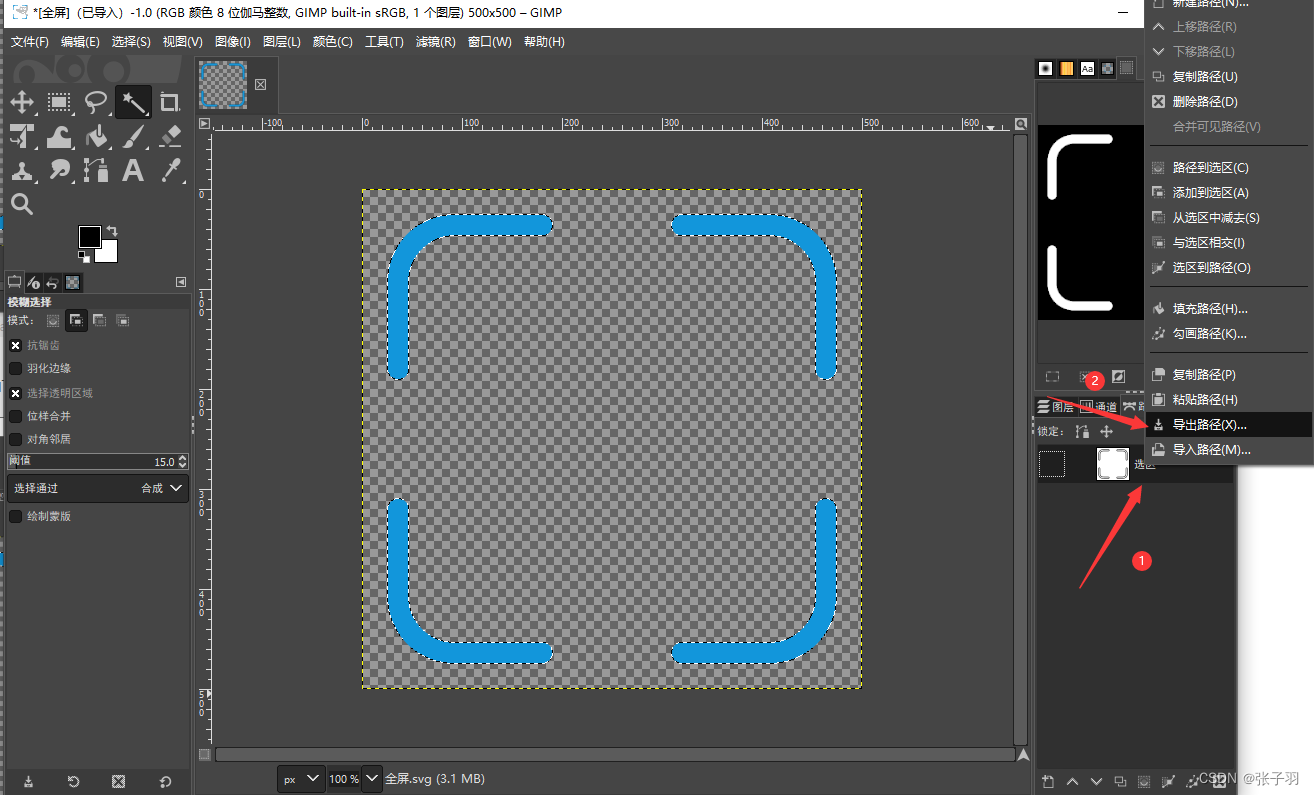
Task: Open tool options panel configuration menu
Action: pos(181,282)
